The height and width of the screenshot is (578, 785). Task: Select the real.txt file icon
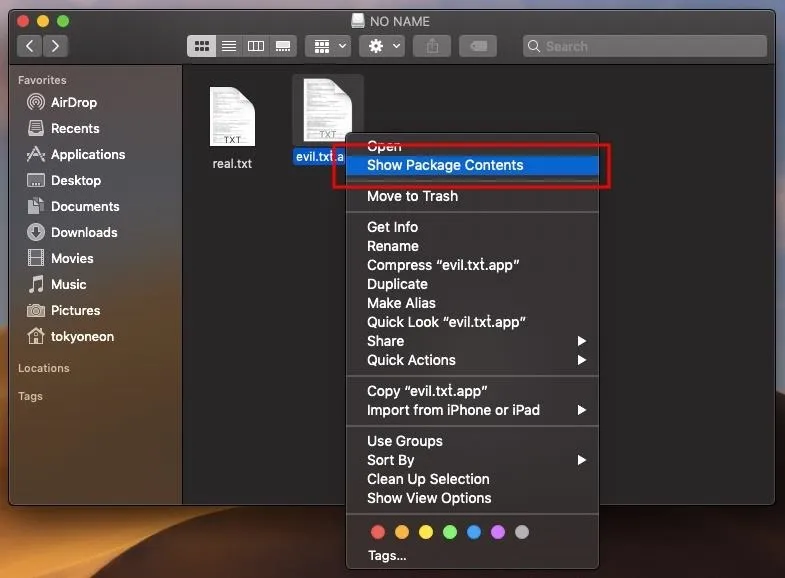pos(232,117)
